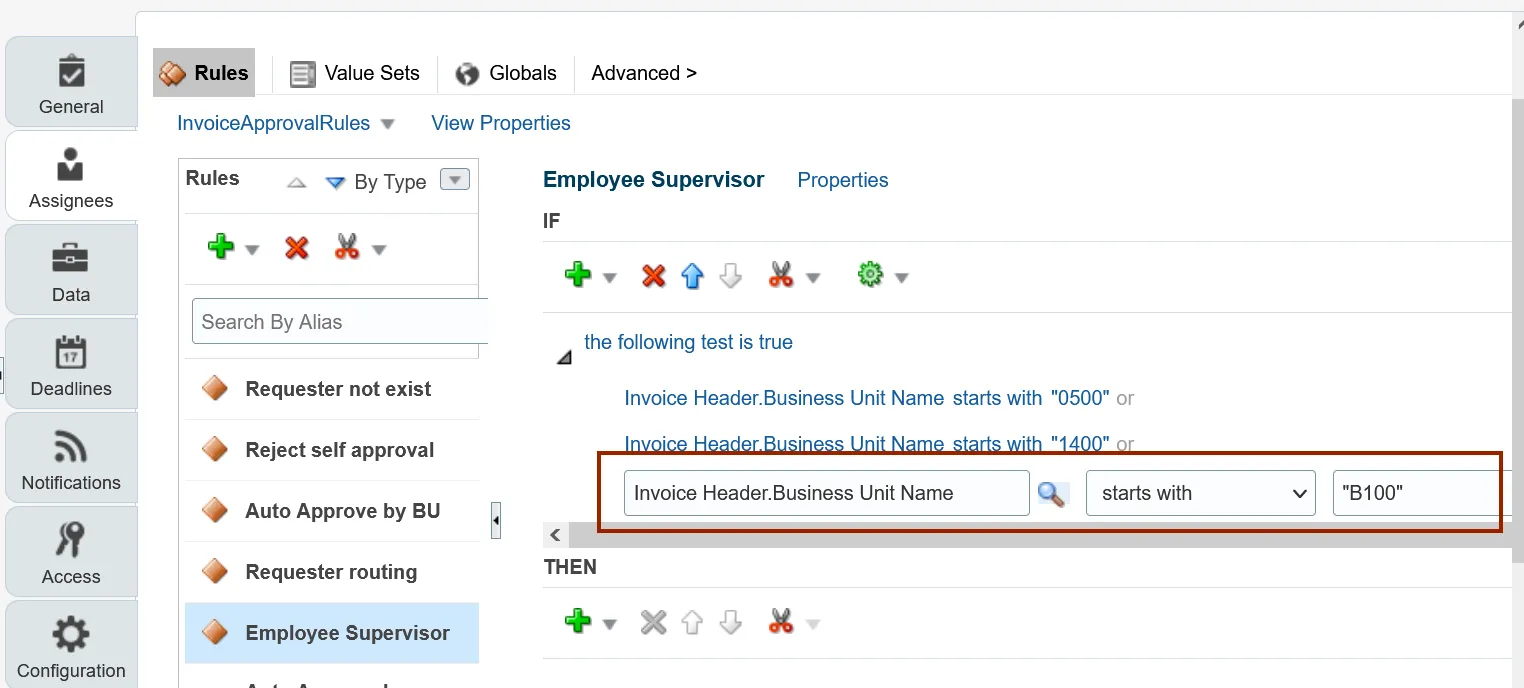The image size is (1524, 688).
Task: Click the horizontal scrollbar left arrow
Action: tap(556, 535)
